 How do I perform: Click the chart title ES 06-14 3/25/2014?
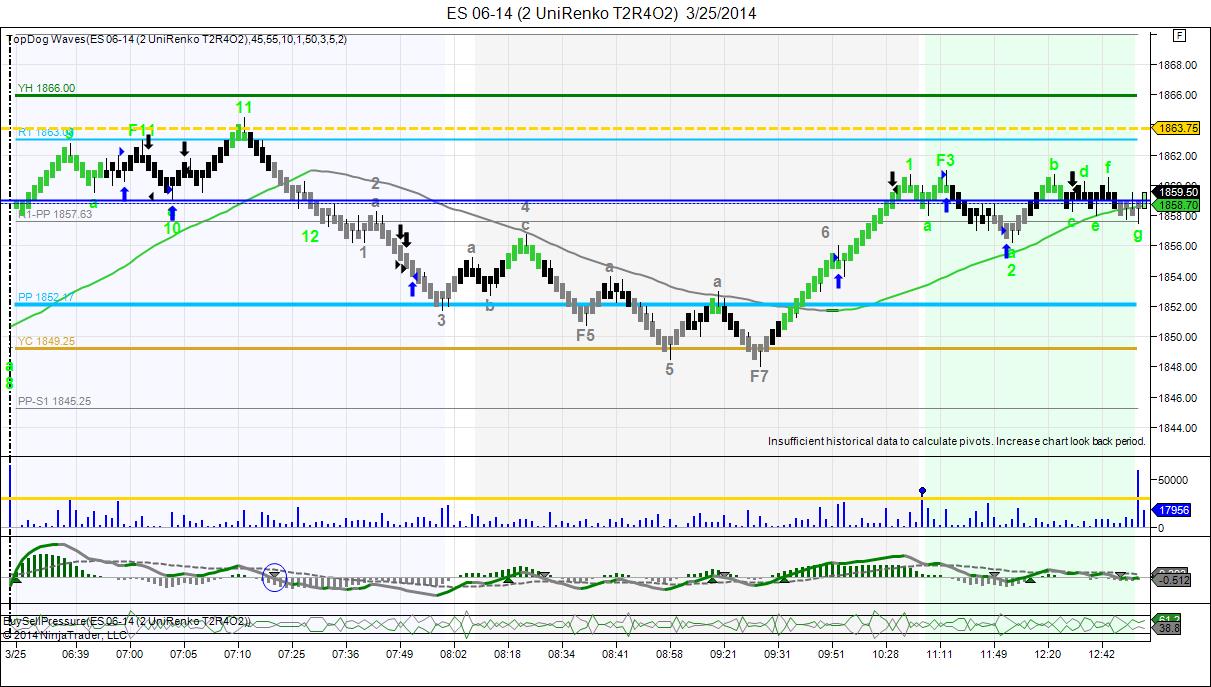point(602,13)
